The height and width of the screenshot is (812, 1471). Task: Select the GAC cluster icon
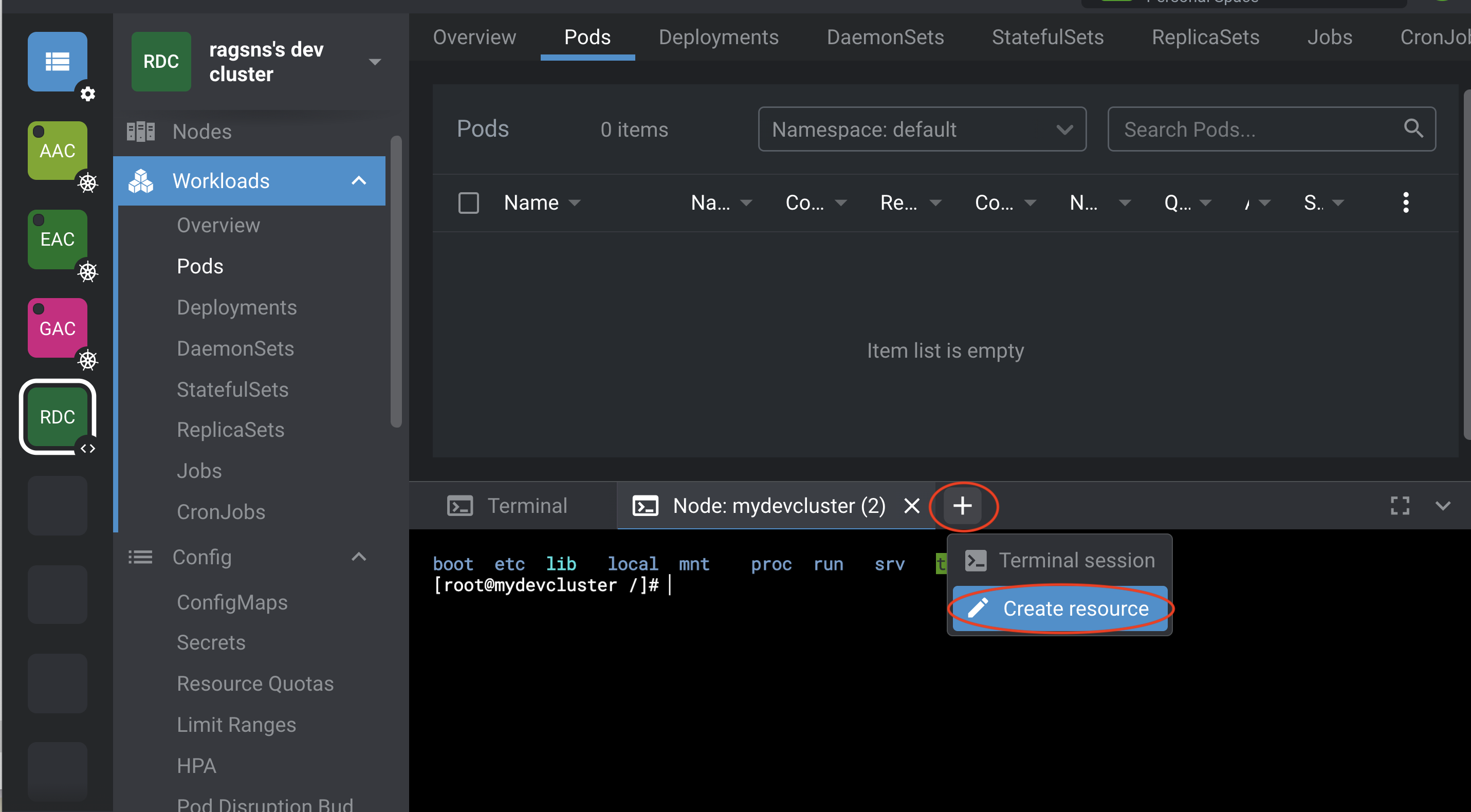point(57,328)
